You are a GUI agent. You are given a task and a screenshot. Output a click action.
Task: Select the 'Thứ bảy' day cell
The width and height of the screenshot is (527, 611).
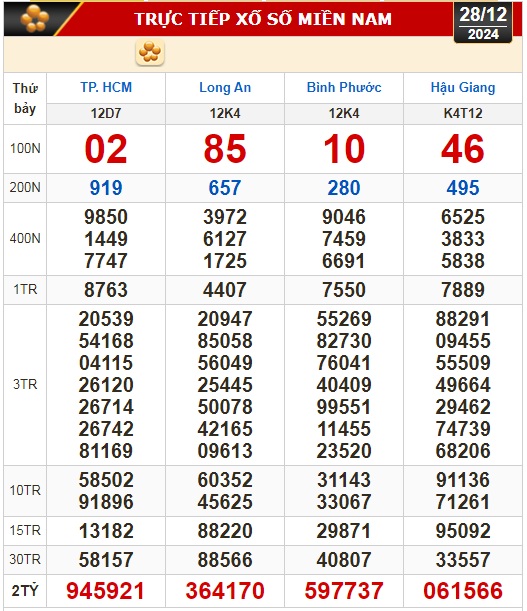pos(25,98)
